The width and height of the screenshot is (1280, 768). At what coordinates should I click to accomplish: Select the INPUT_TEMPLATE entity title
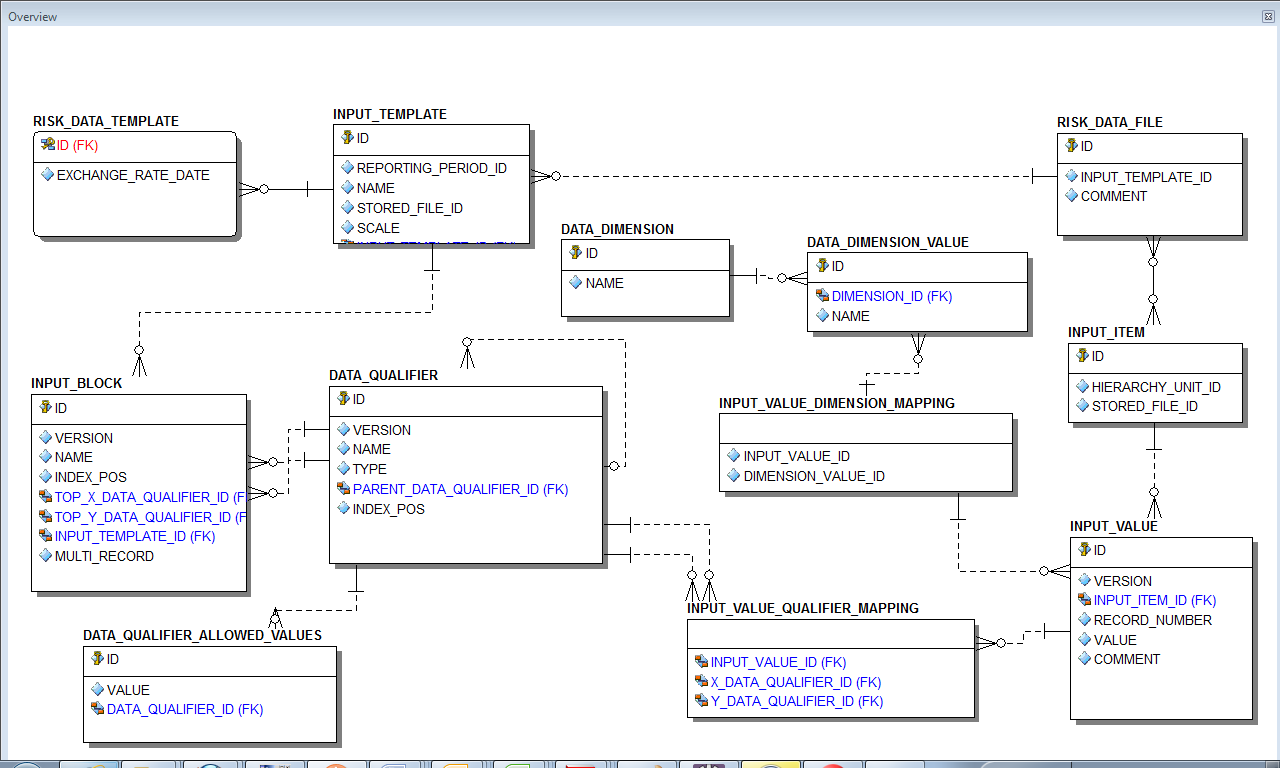[390, 114]
